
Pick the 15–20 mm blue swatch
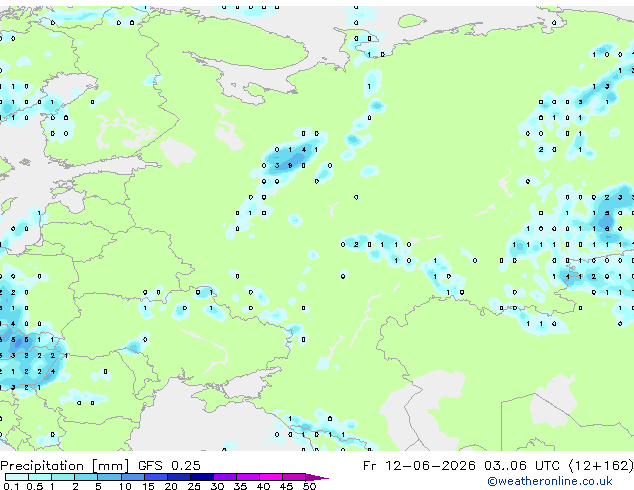click(x=156, y=477)
